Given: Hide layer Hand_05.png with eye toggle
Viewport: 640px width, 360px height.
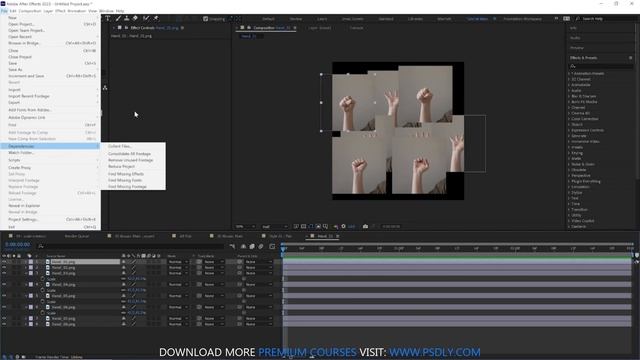Looking at the screenshot, I should pyautogui.click(x=4, y=296).
